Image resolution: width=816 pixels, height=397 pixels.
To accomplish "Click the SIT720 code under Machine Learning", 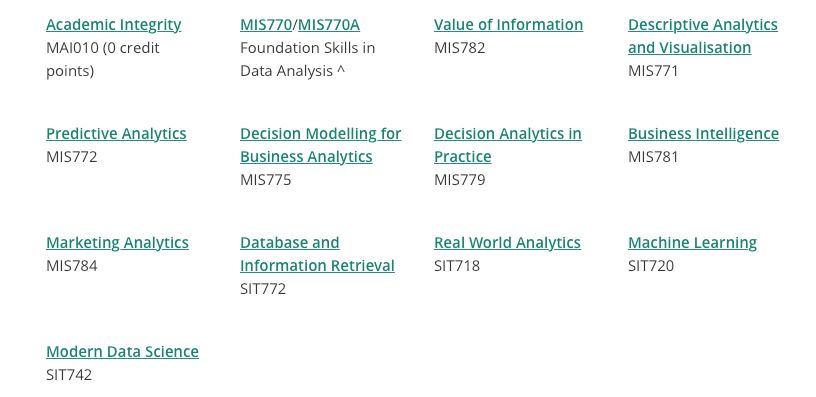I will (651, 266).
